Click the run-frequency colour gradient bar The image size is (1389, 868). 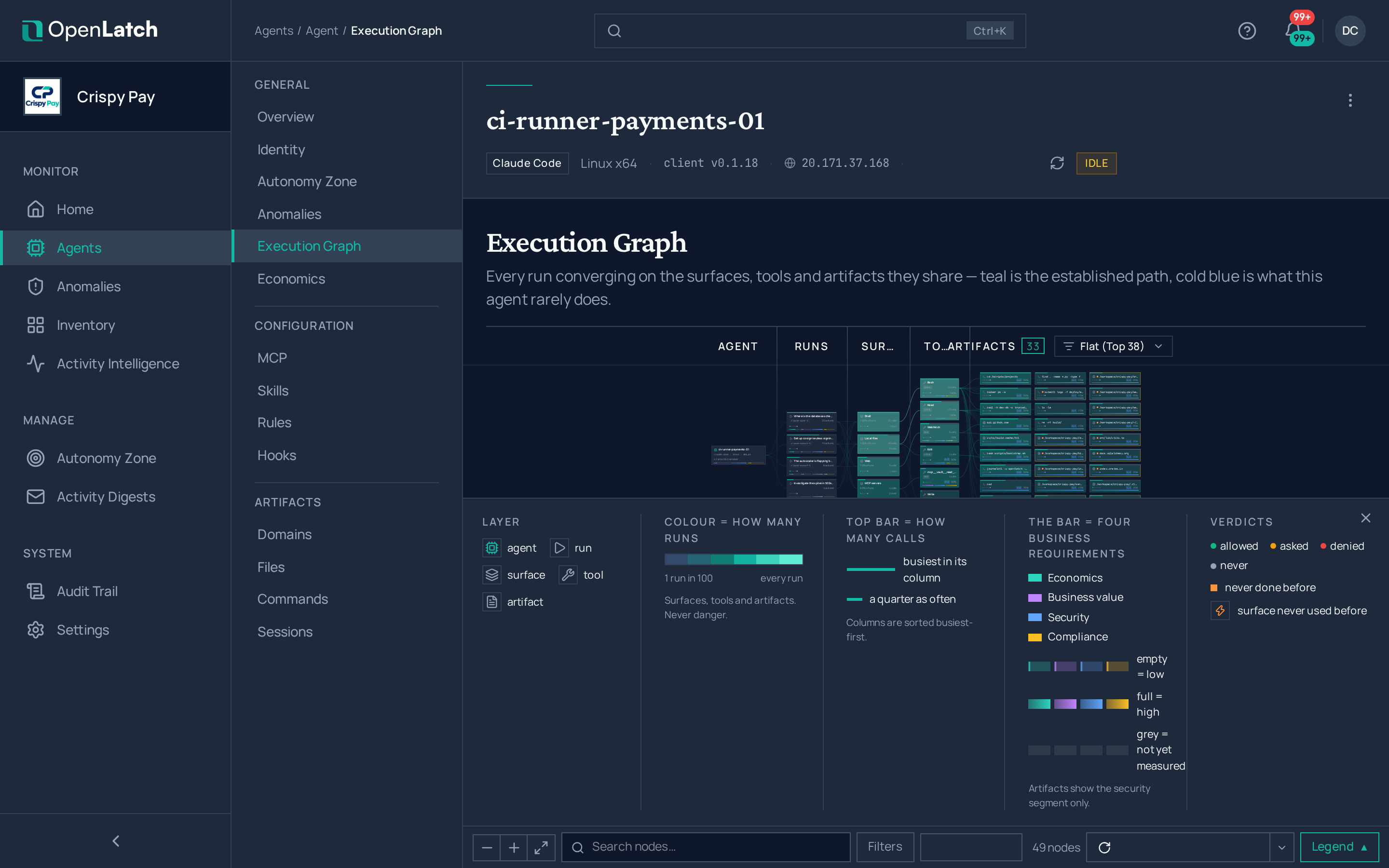(733, 559)
